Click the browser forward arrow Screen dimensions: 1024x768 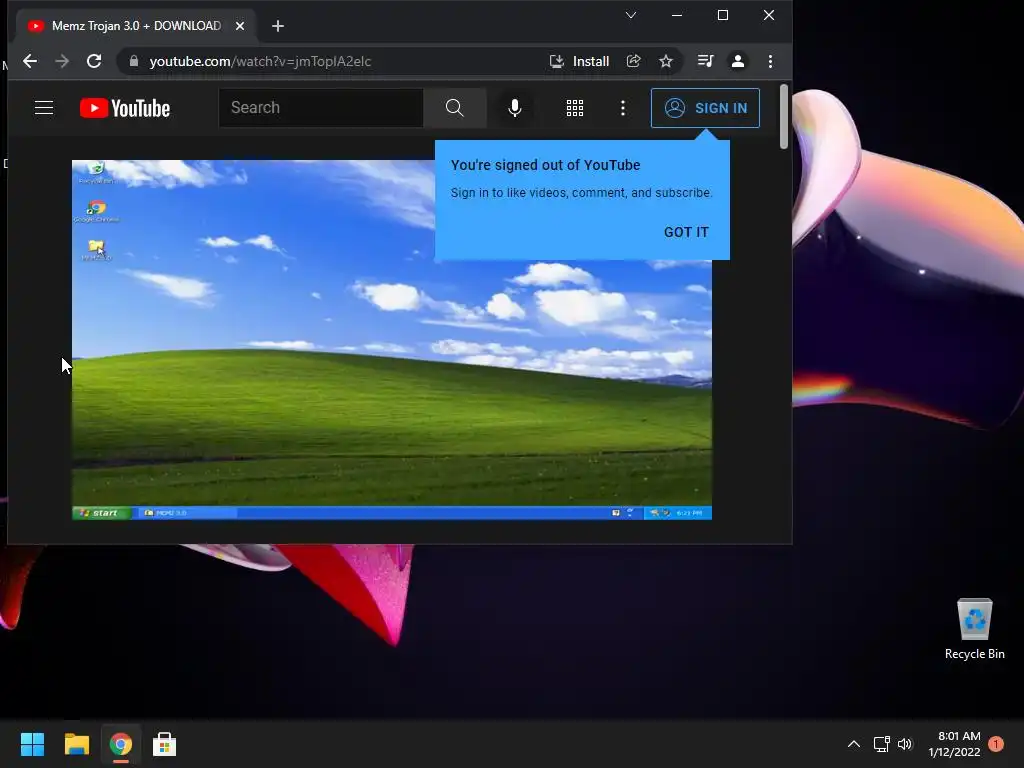(62, 61)
